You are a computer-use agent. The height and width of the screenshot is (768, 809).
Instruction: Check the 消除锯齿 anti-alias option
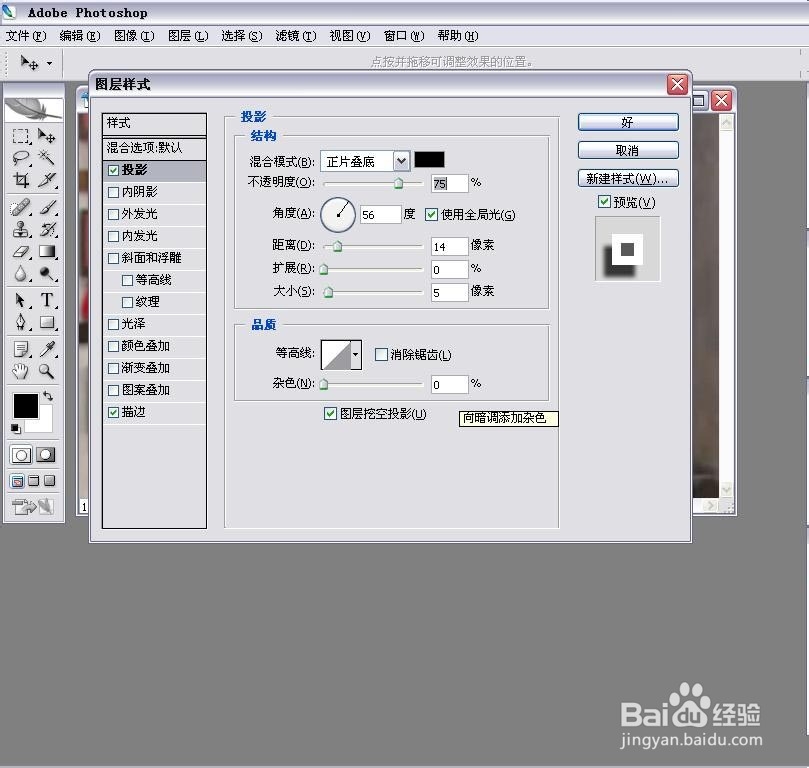pyautogui.click(x=380, y=355)
